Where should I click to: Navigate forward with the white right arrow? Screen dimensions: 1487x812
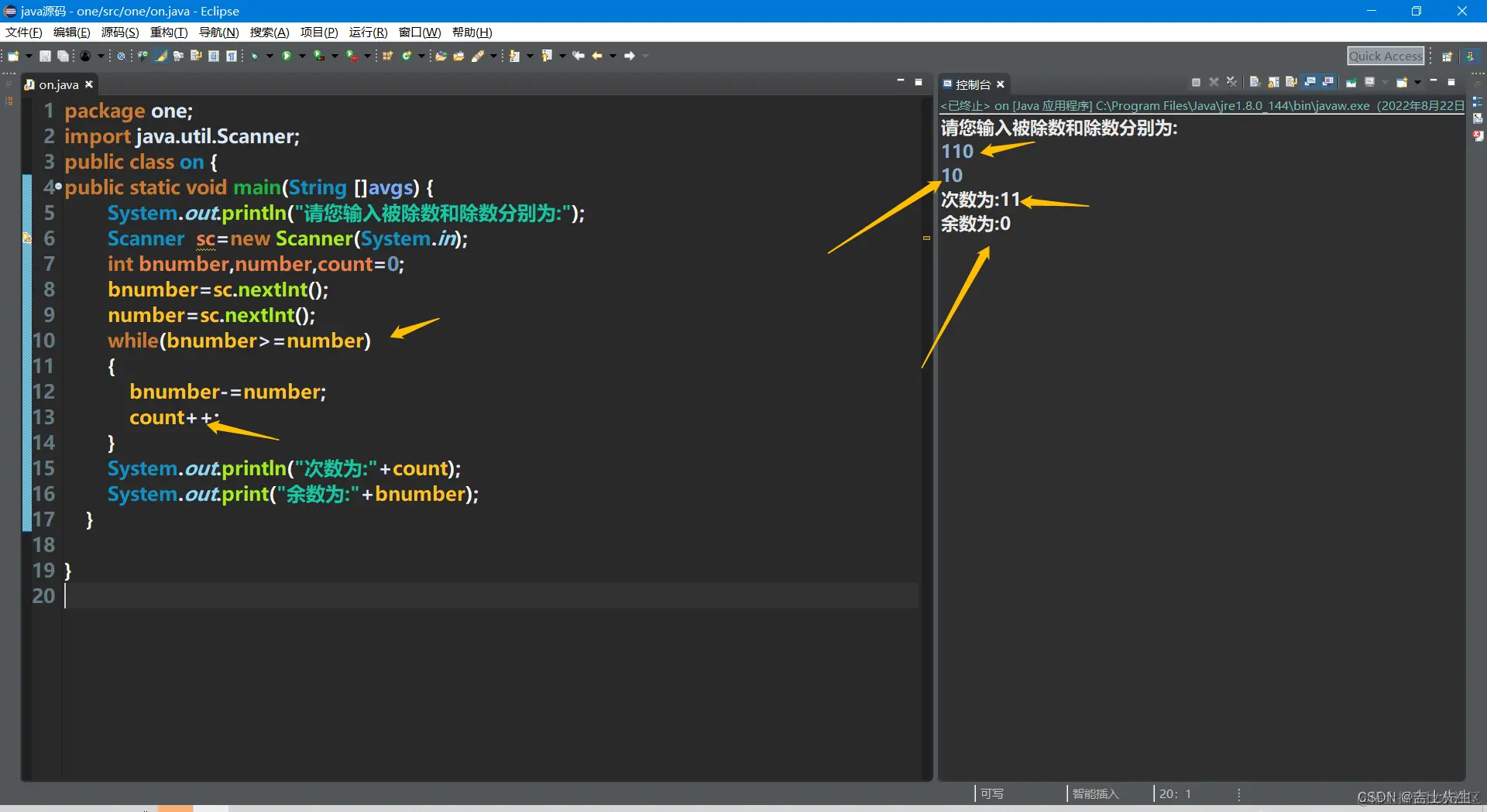point(630,56)
